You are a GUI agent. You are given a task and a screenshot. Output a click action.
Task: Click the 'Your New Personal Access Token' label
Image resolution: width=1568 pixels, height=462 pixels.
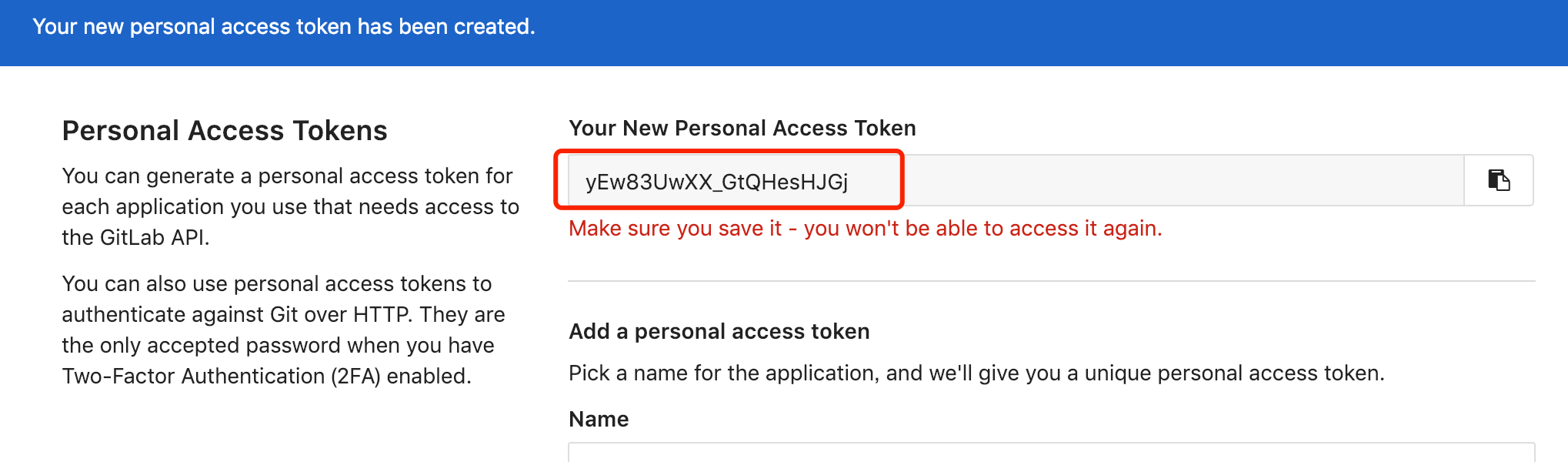coord(742,128)
